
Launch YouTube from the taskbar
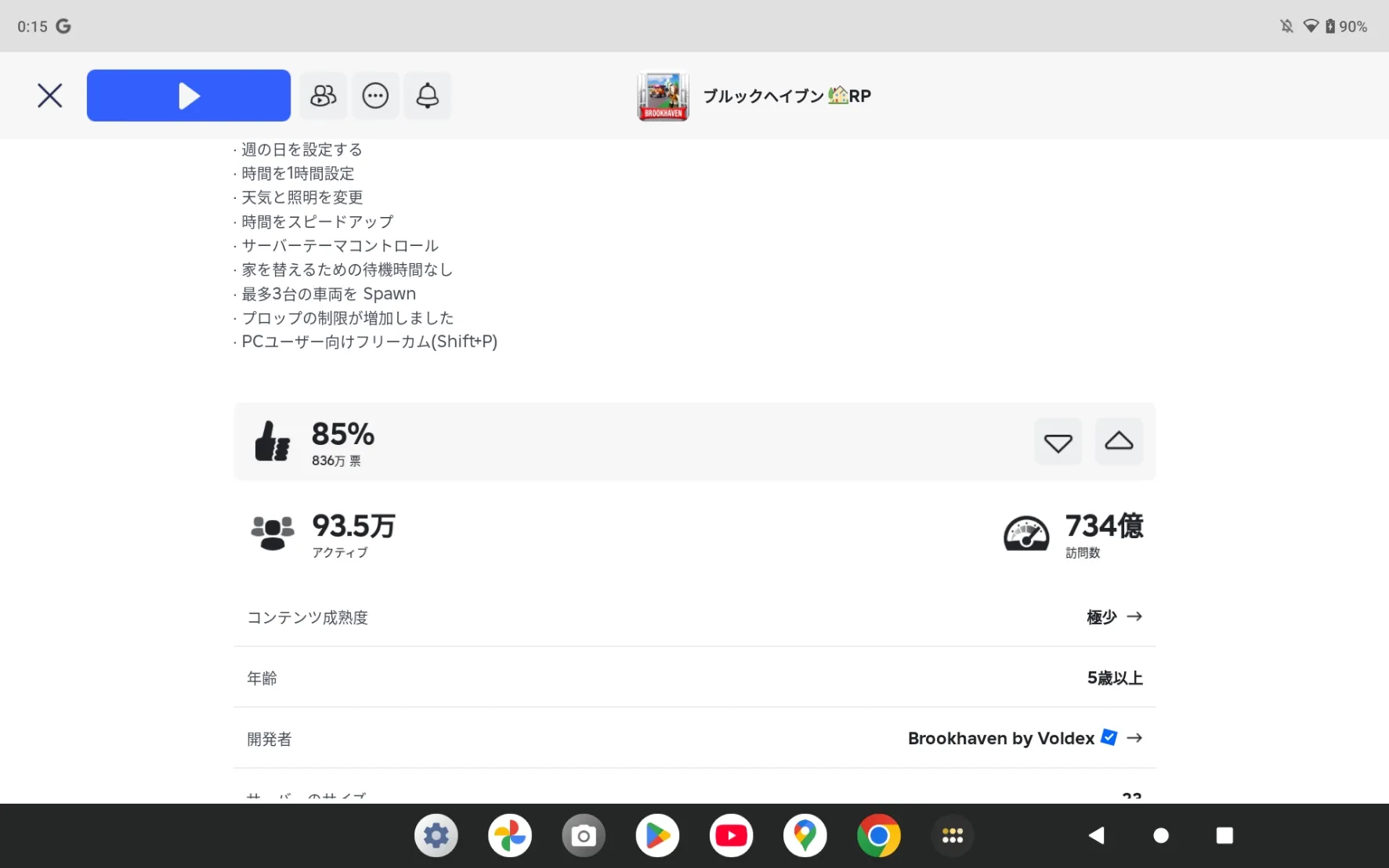(731, 836)
